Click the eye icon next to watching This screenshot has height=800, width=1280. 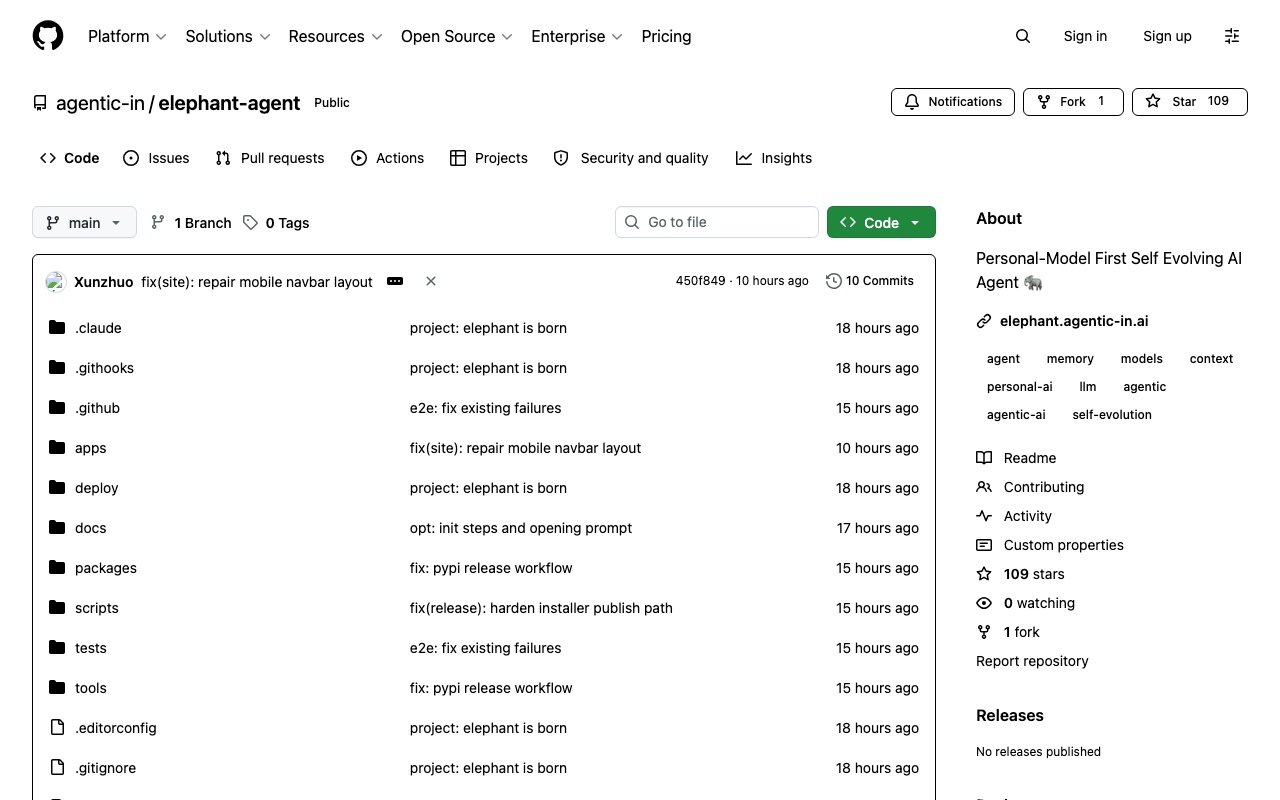(984, 603)
